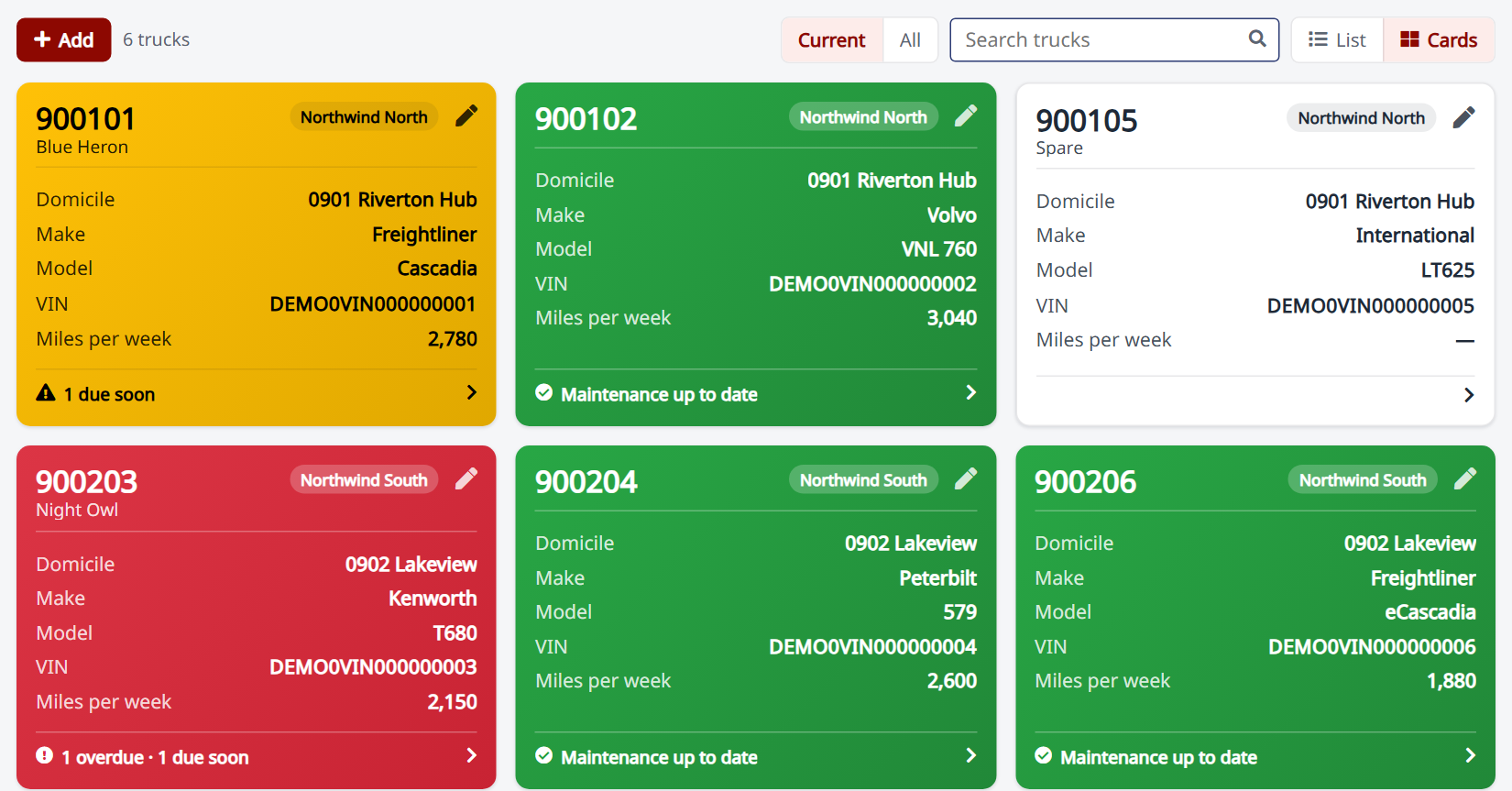Viewport: 1512px width, 791px height.
Task: Click Northwind North badge on 900105
Action: pos(1361,118)
